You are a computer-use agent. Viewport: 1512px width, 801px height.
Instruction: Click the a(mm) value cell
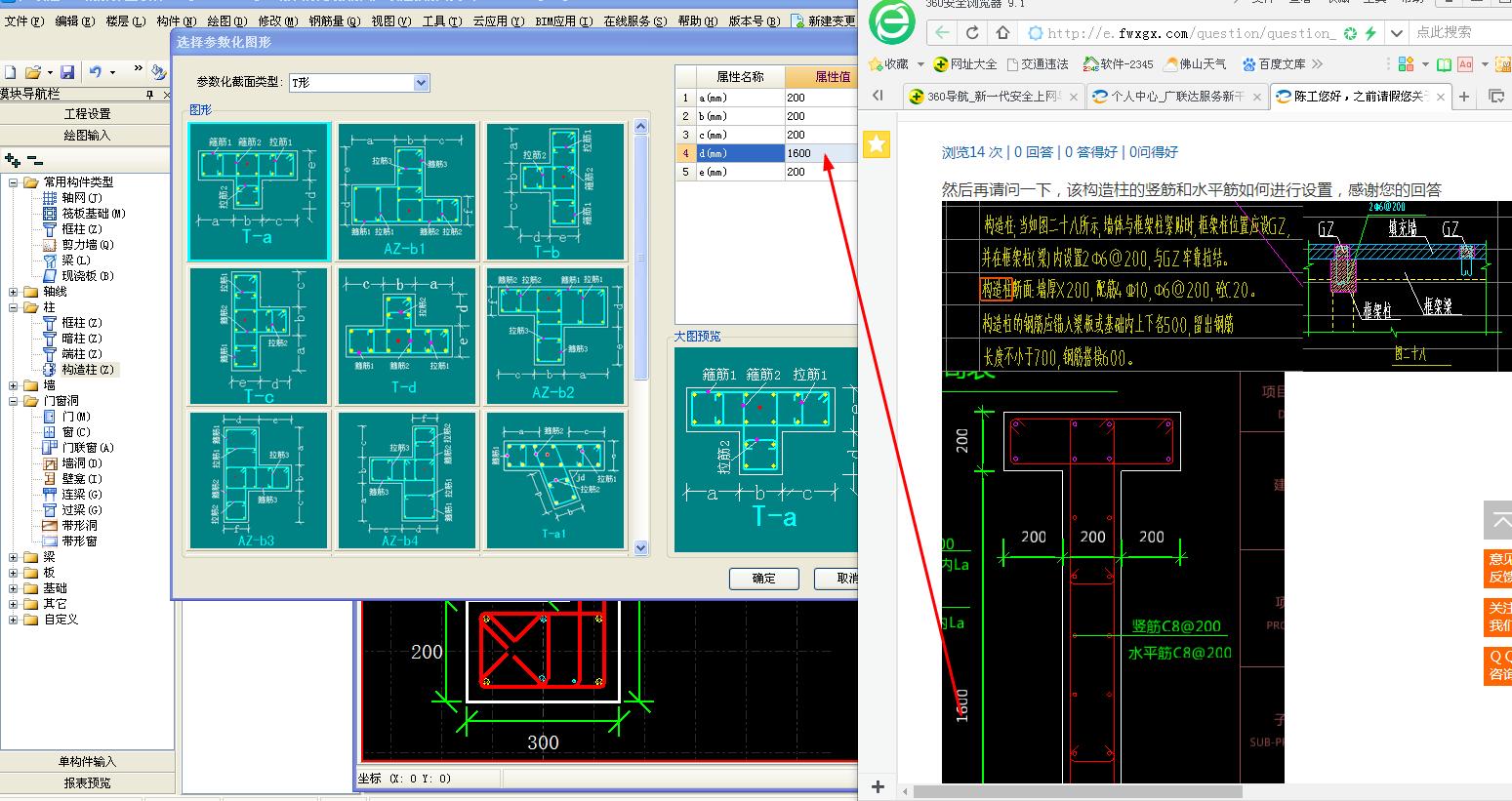[821, 98]
